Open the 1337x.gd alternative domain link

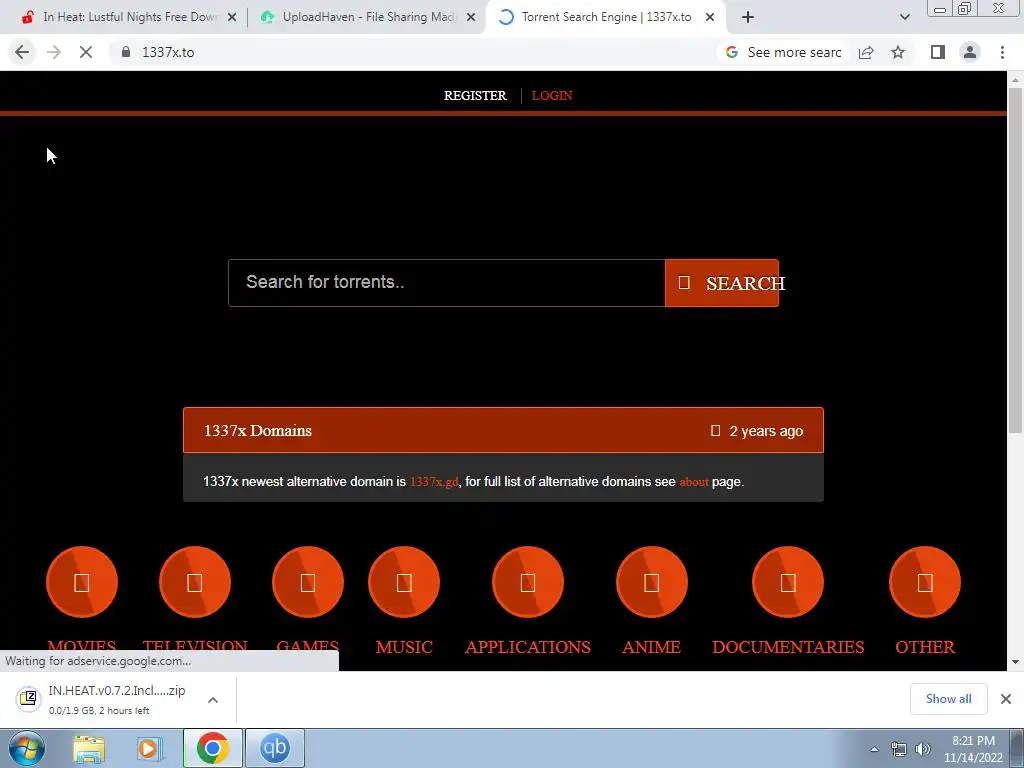point(434,482)
